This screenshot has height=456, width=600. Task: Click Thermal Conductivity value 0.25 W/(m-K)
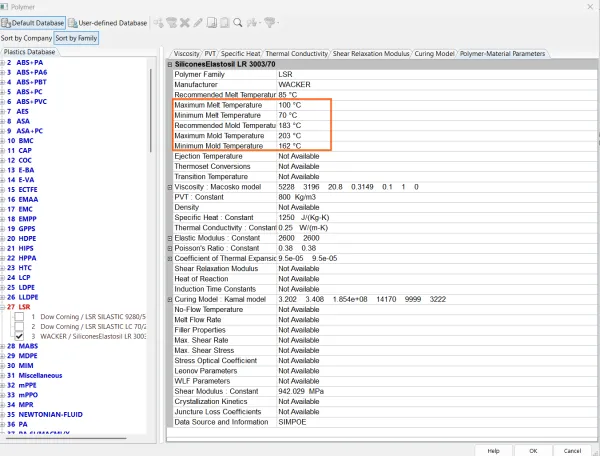coord(303,228)
